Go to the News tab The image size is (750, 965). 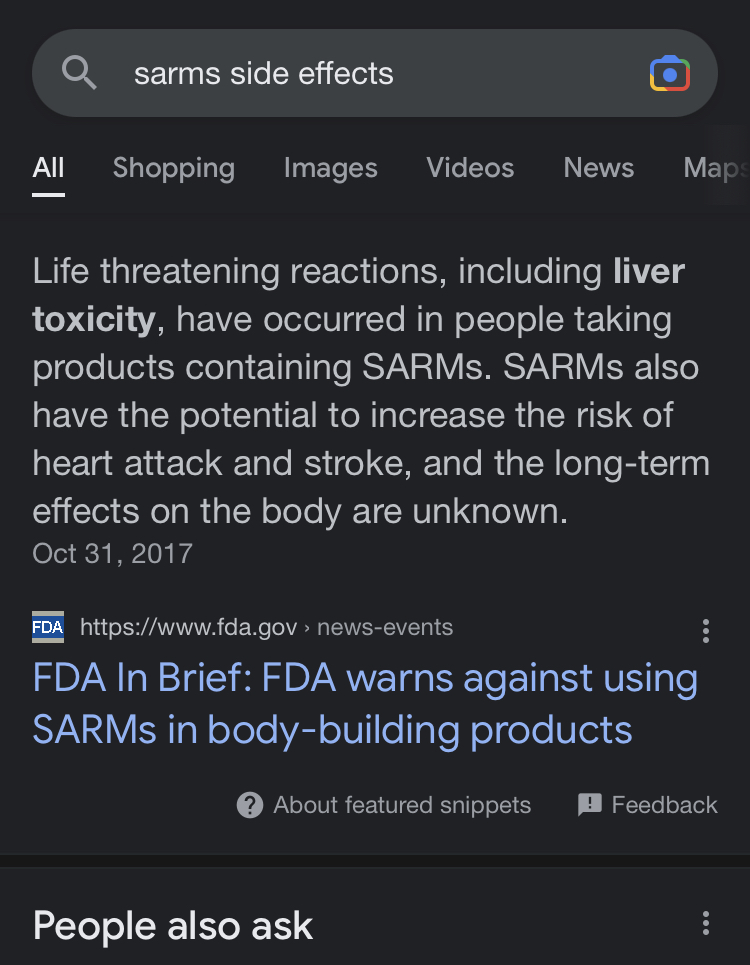click(599, 167)
